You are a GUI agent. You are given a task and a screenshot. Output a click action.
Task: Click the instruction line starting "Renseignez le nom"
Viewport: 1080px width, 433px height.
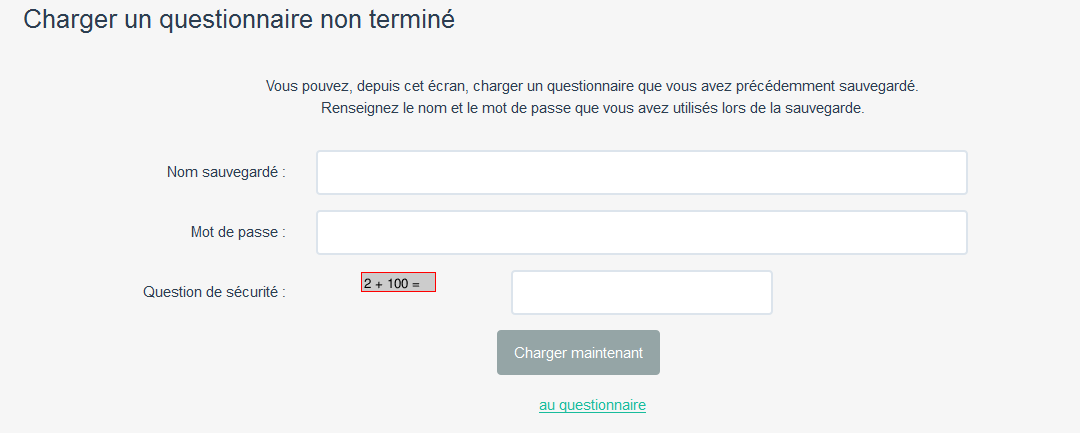click(x=592, y=108)
